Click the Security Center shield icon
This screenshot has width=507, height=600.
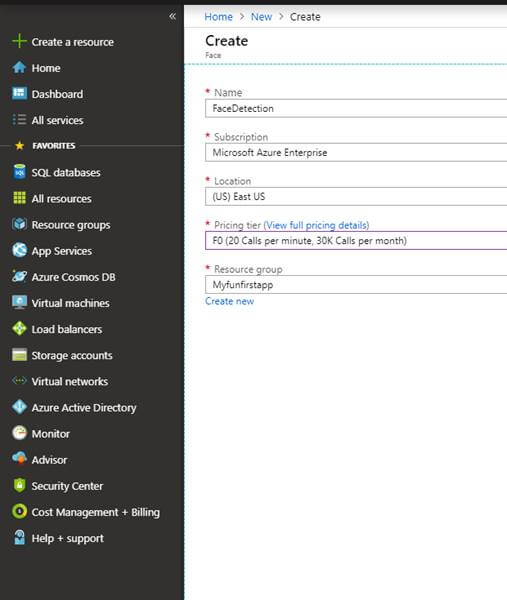click(19, 485)
